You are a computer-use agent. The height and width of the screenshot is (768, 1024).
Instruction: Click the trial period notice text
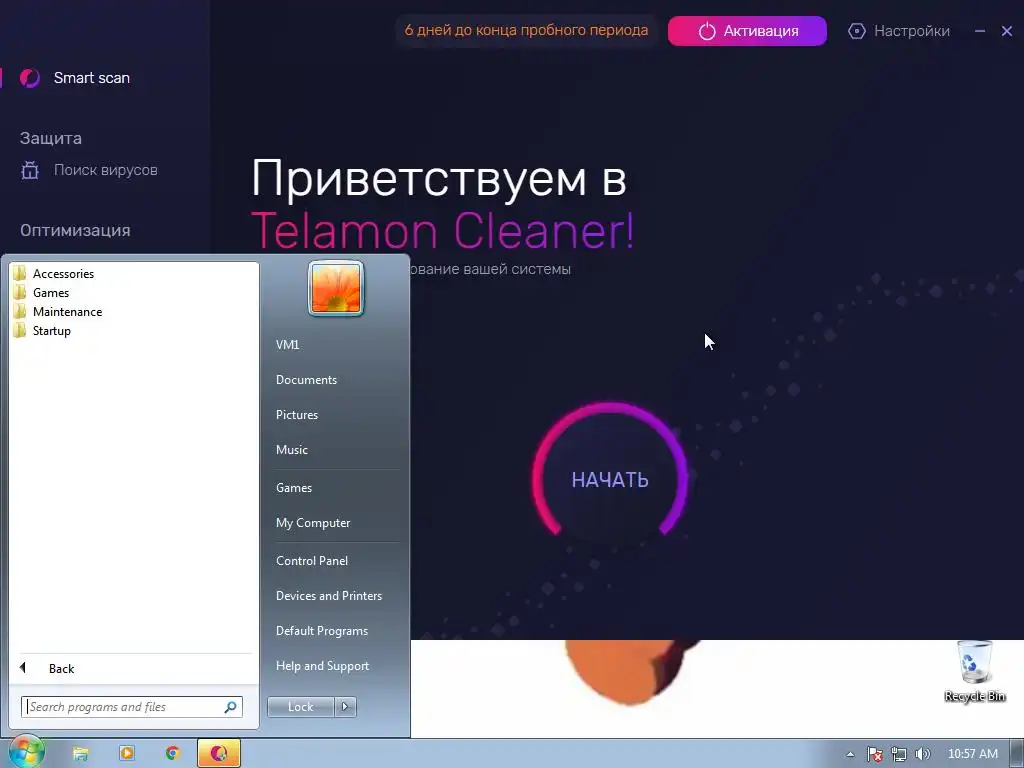point(526,30)
